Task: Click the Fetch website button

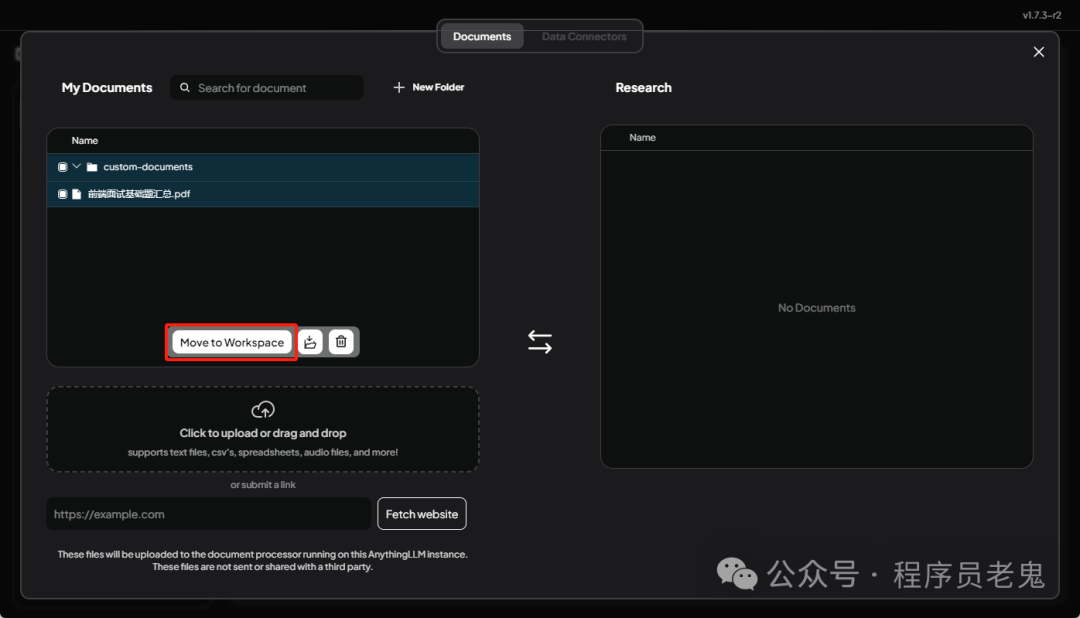Action: point(422,514)
